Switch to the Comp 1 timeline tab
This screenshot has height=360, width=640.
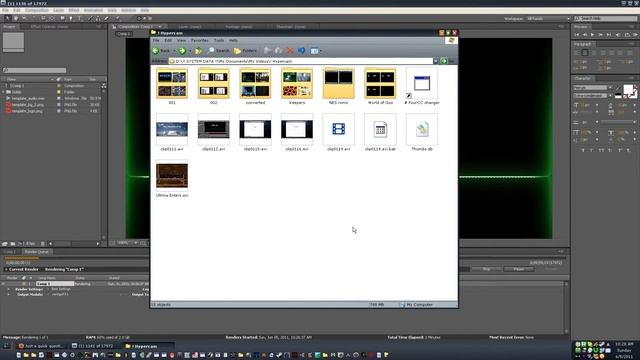[x=10, y=252]
